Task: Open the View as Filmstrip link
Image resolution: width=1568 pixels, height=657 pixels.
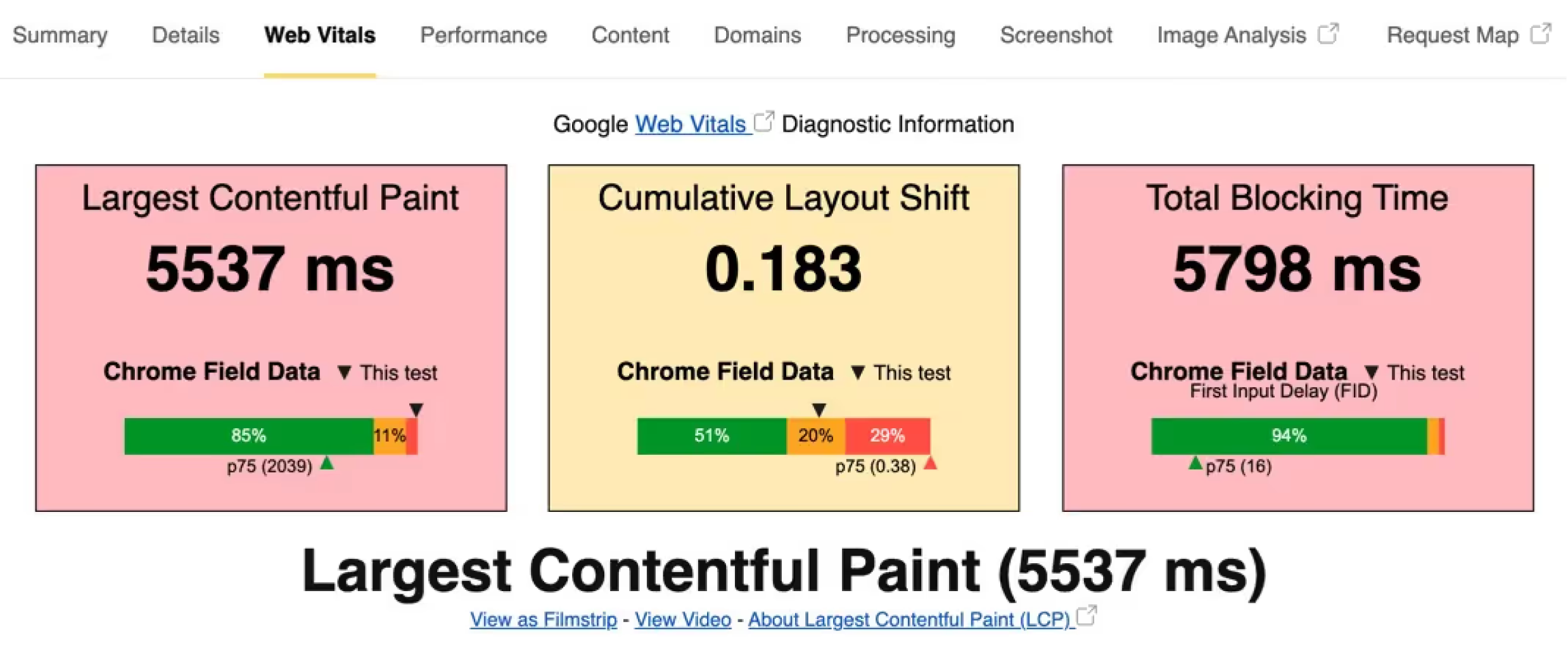Action: [x=544, y=619]
